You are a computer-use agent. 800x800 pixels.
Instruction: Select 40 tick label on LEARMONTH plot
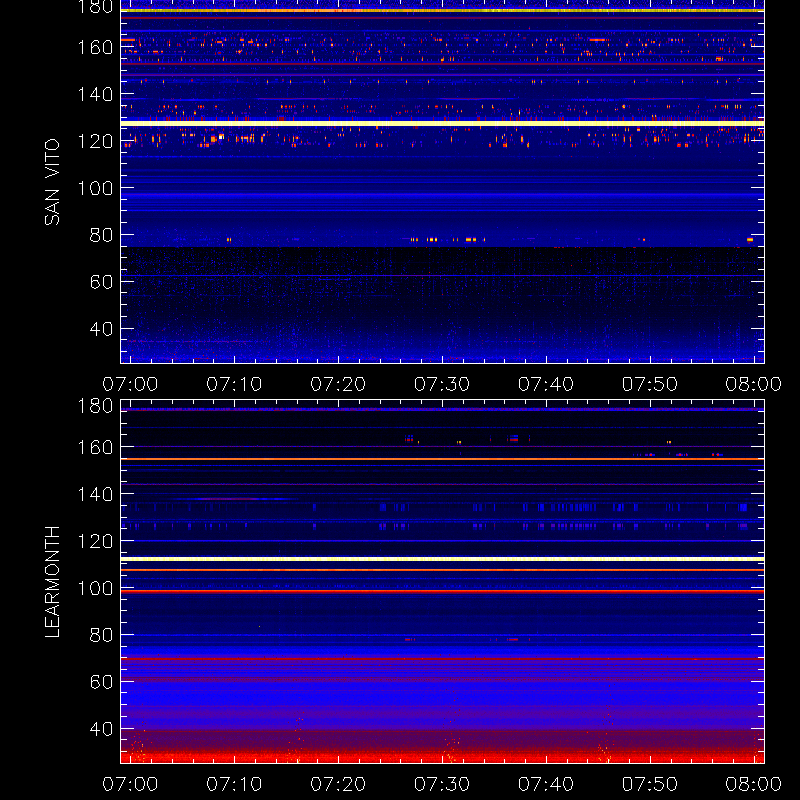101,729
